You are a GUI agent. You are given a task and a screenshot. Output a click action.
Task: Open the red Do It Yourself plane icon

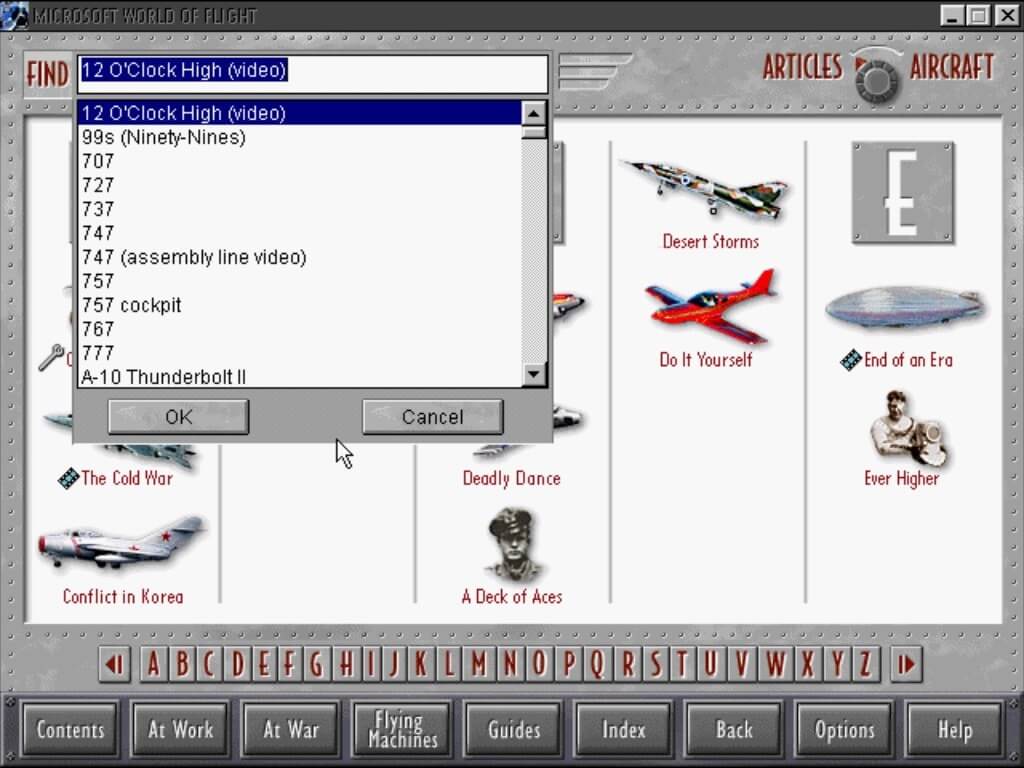[710, 307]
